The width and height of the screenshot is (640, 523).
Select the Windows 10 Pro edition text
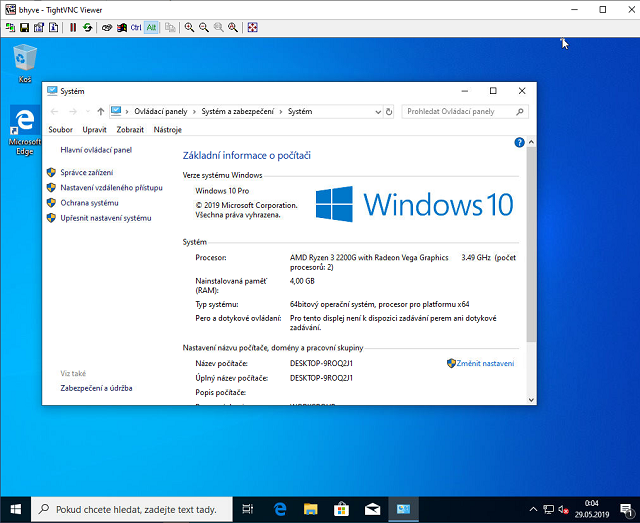coord(222,191)
